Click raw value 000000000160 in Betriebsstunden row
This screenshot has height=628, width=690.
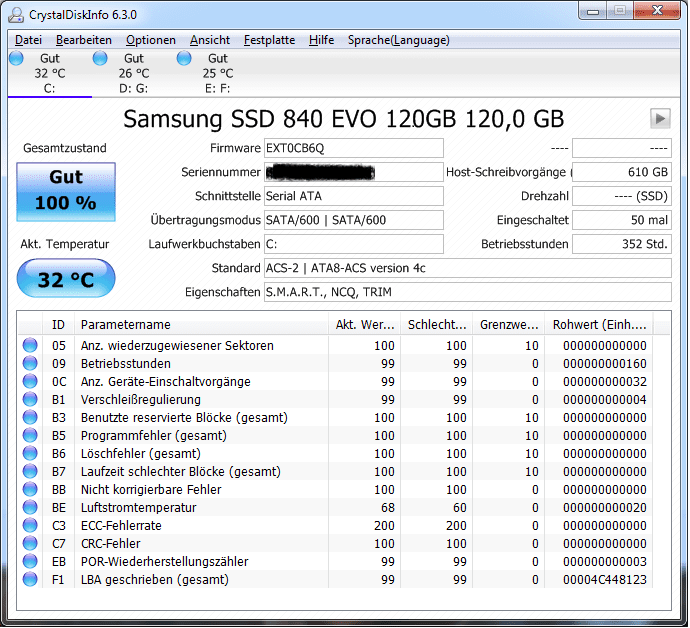click(x=605, y=364)
